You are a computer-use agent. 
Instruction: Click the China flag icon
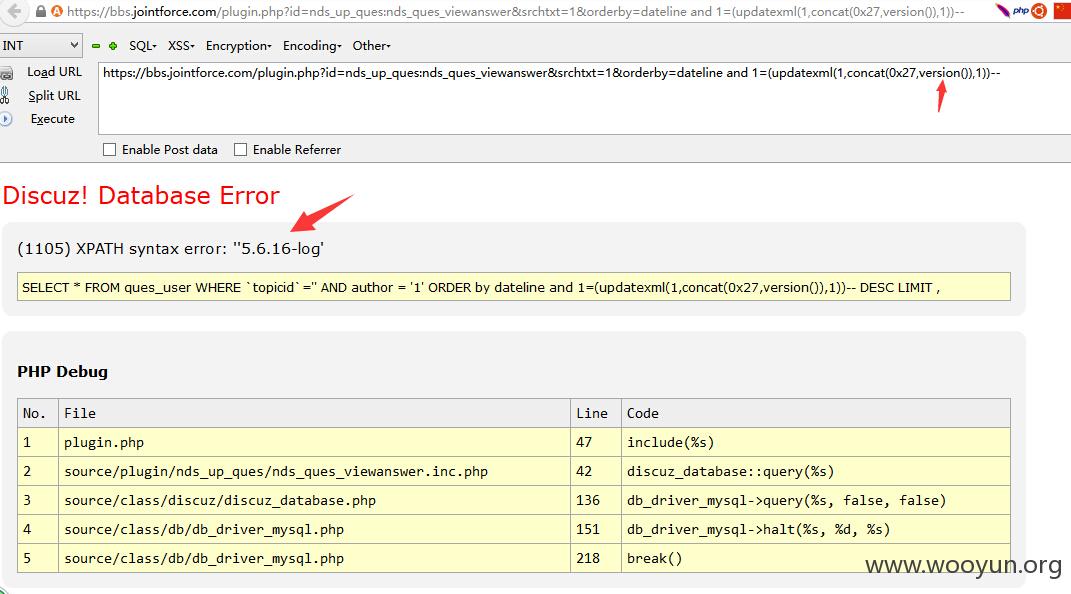[x=1062, y=11]
